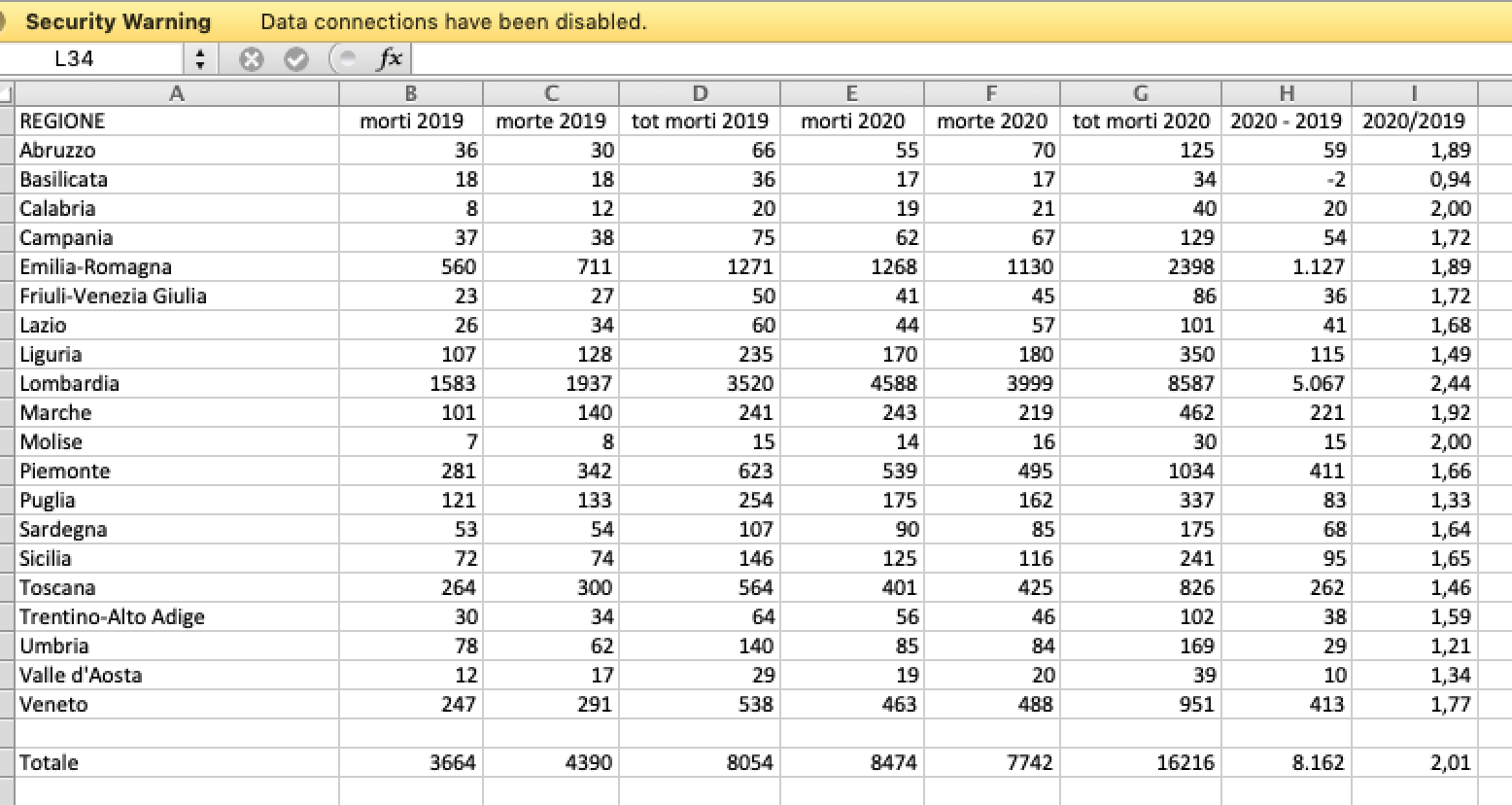Click the 'morte 2020' header cell
This screenshot has height=805, width=1512.
(x=992, y=121)
